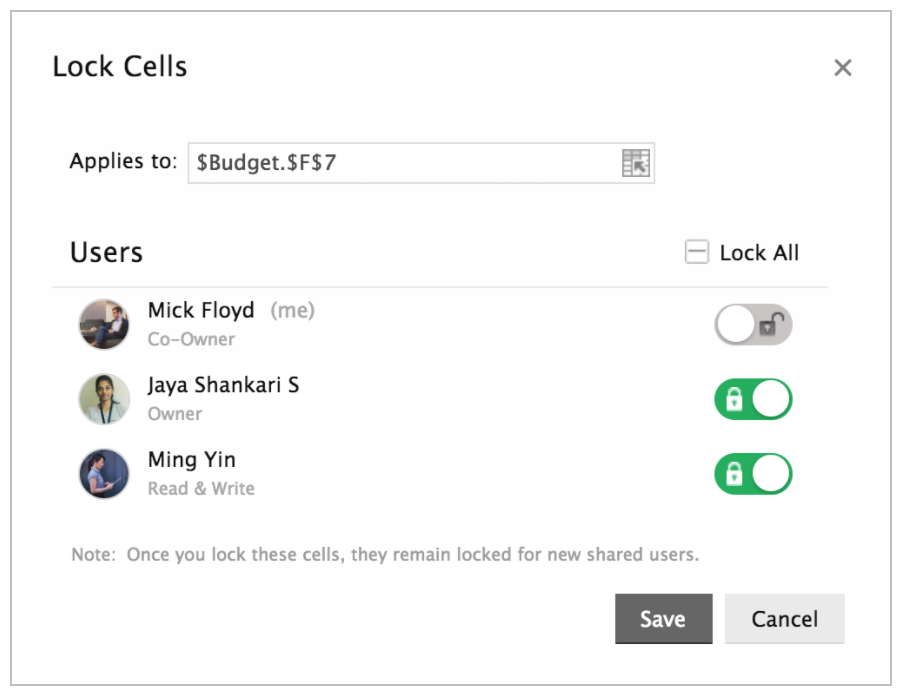Viewport: 908px width, 698px height.
Task: Click Mick Floyd's profile picture
Action: [x=104, y=324]
